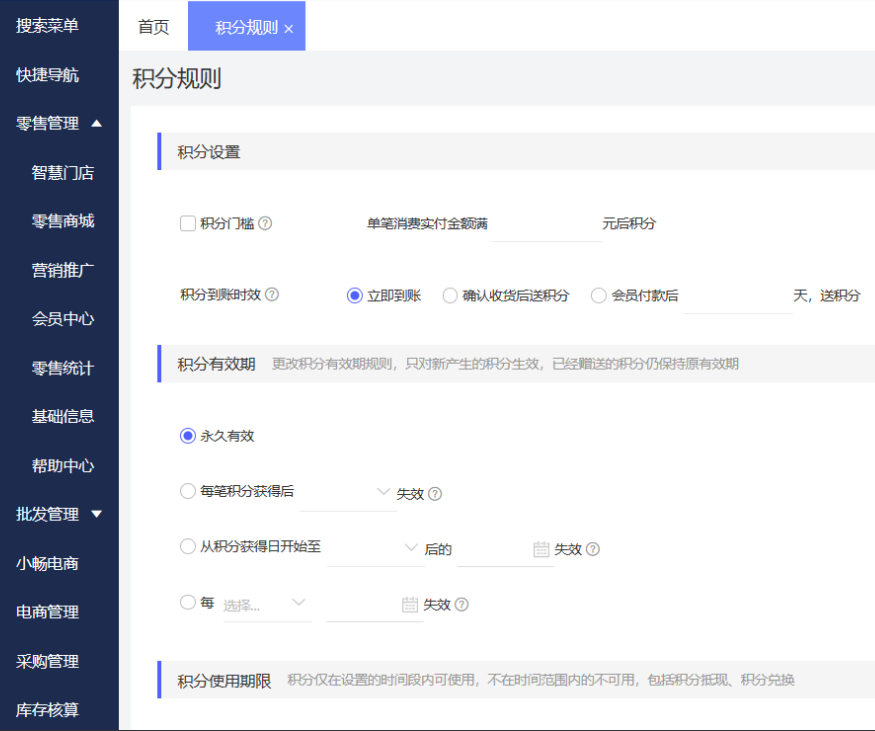Viewport: 875px width, 731px height.
Task: Open dropdown after 从积分获得日开始至
Action: point(376,549)
